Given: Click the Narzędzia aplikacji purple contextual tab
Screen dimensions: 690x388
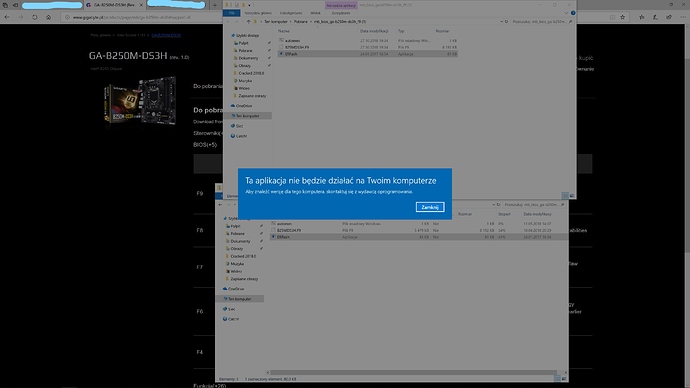Looking at the screenshot, I should (341, 5).
